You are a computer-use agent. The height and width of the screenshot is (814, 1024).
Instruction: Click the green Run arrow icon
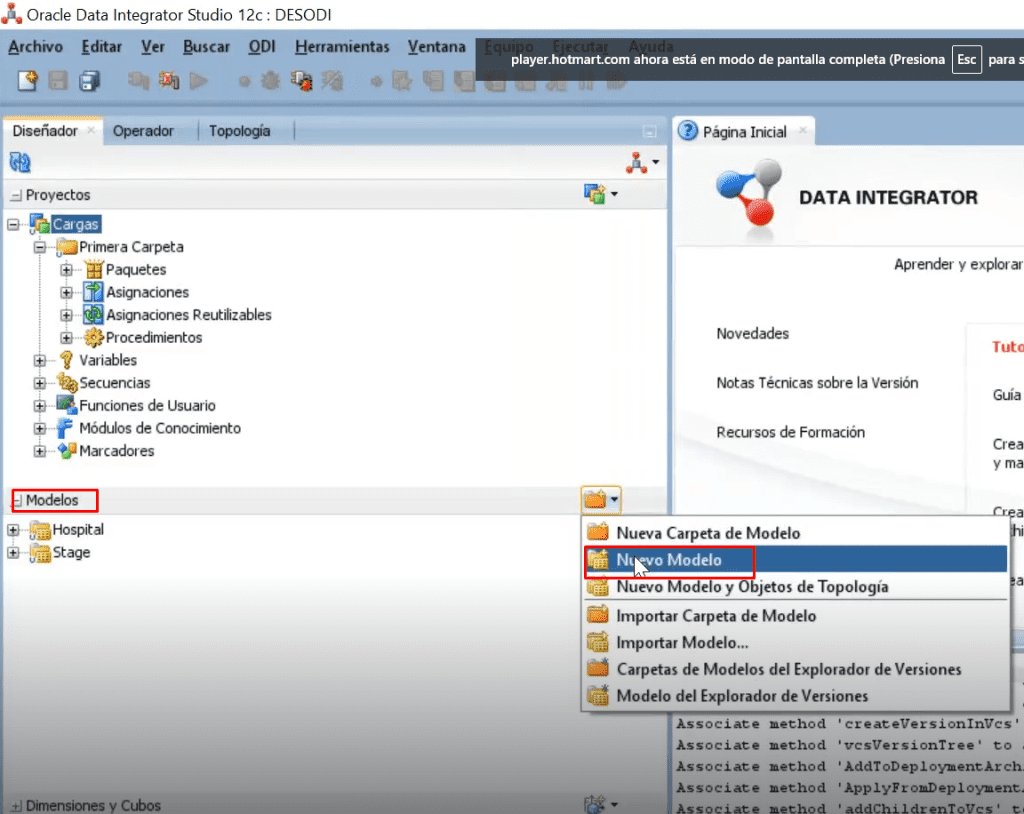199,81
